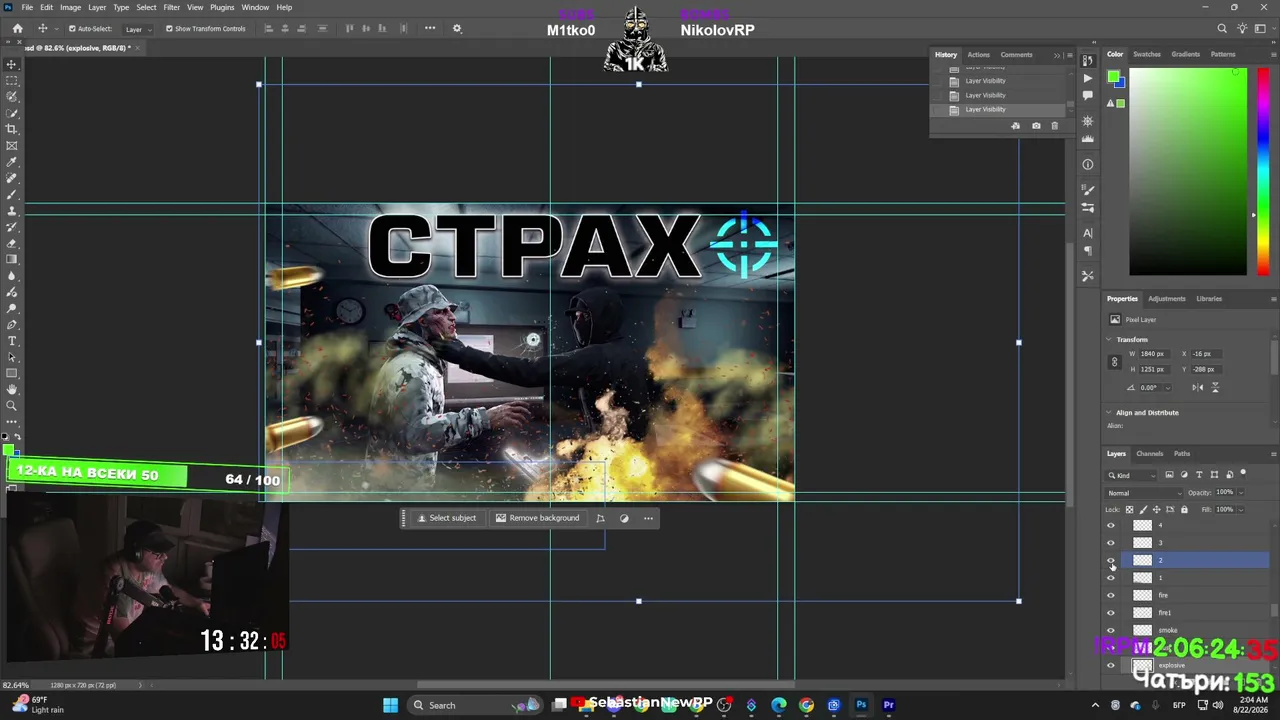Viewport: 1280px width, 720px height.
Task: Open the Auto-Select Layer dropdown
Action: [x=138, y=29]
